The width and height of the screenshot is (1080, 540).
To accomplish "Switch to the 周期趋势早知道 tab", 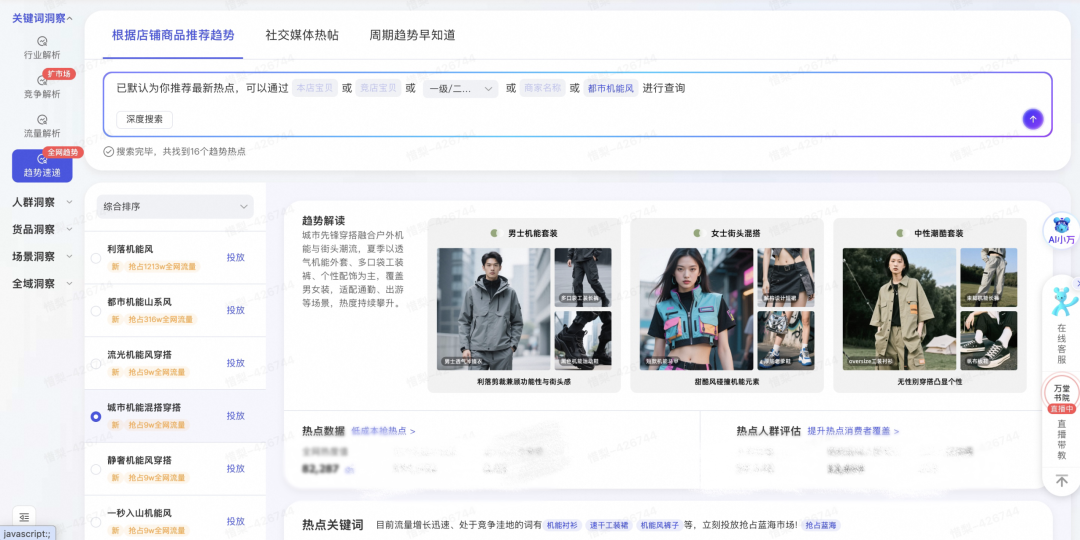I will click(x=412, y=35).
